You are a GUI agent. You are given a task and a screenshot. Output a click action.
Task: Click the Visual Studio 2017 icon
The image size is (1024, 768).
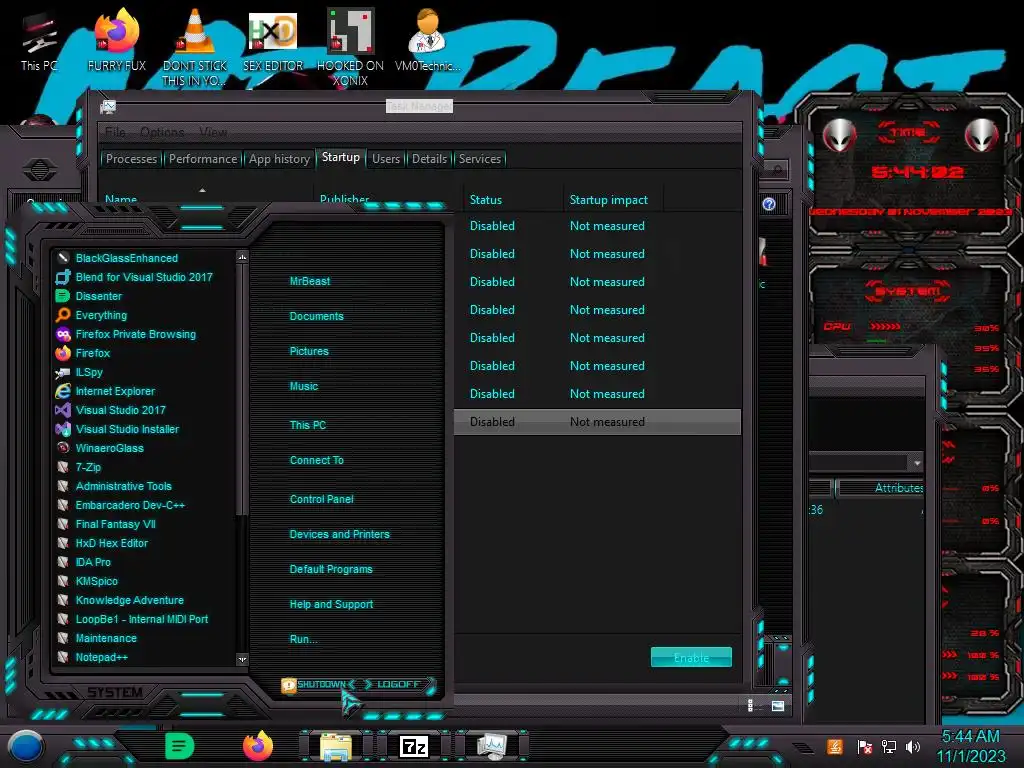pyautogui.click(x=63, y=410)
